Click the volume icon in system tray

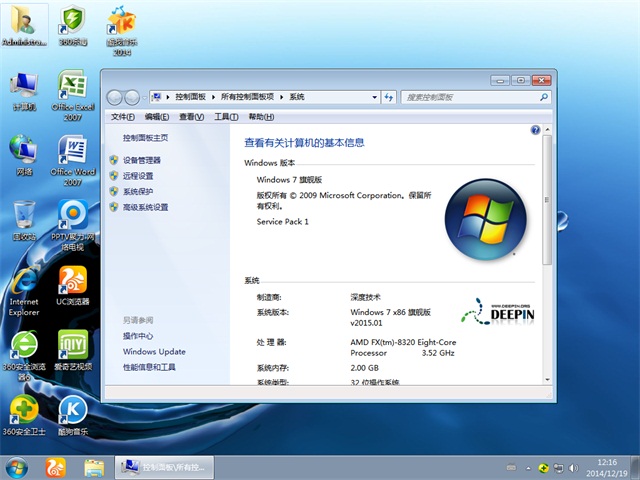571,467
